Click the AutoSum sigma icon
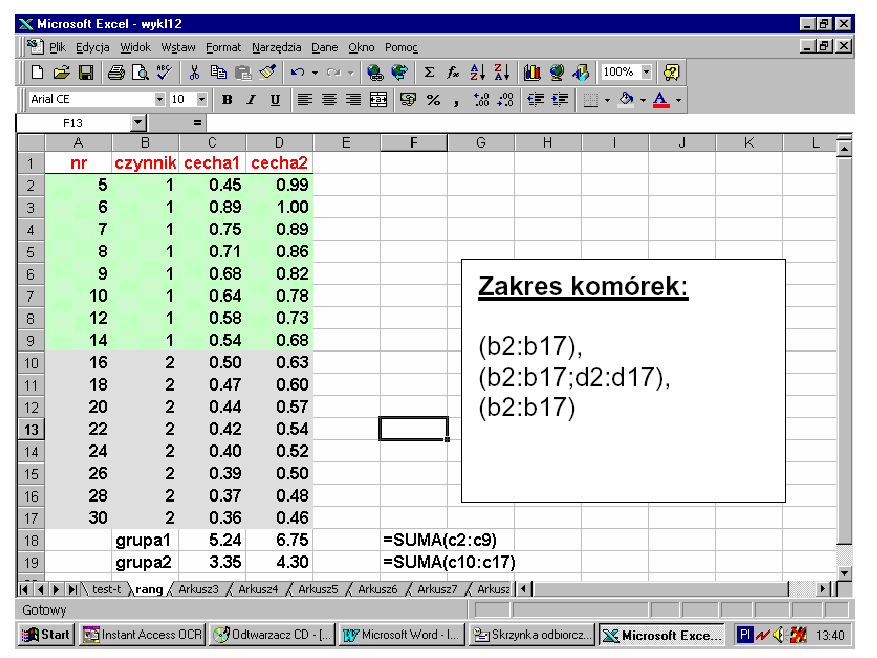 [x=429, y=72]
